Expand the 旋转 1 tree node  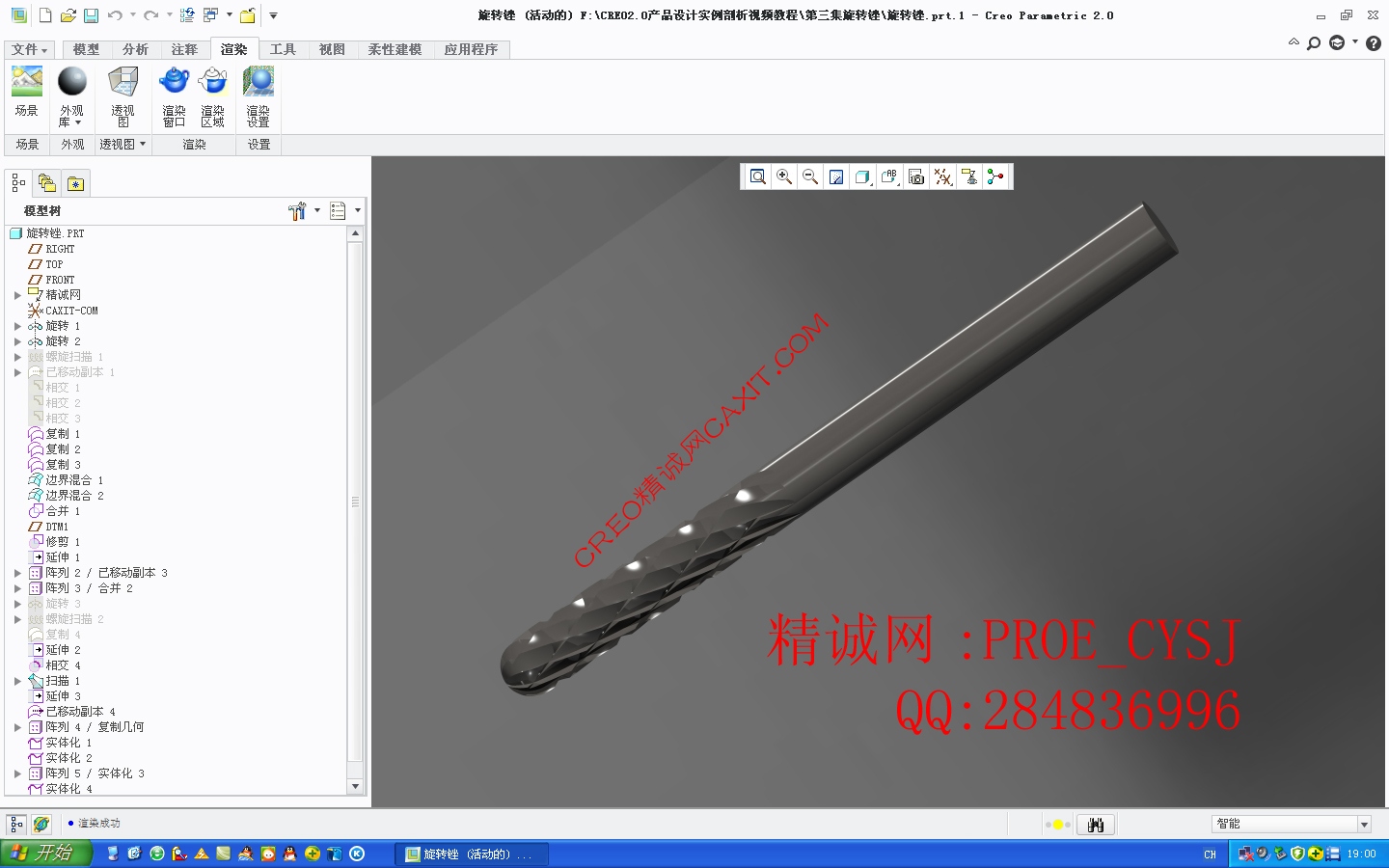17,326
